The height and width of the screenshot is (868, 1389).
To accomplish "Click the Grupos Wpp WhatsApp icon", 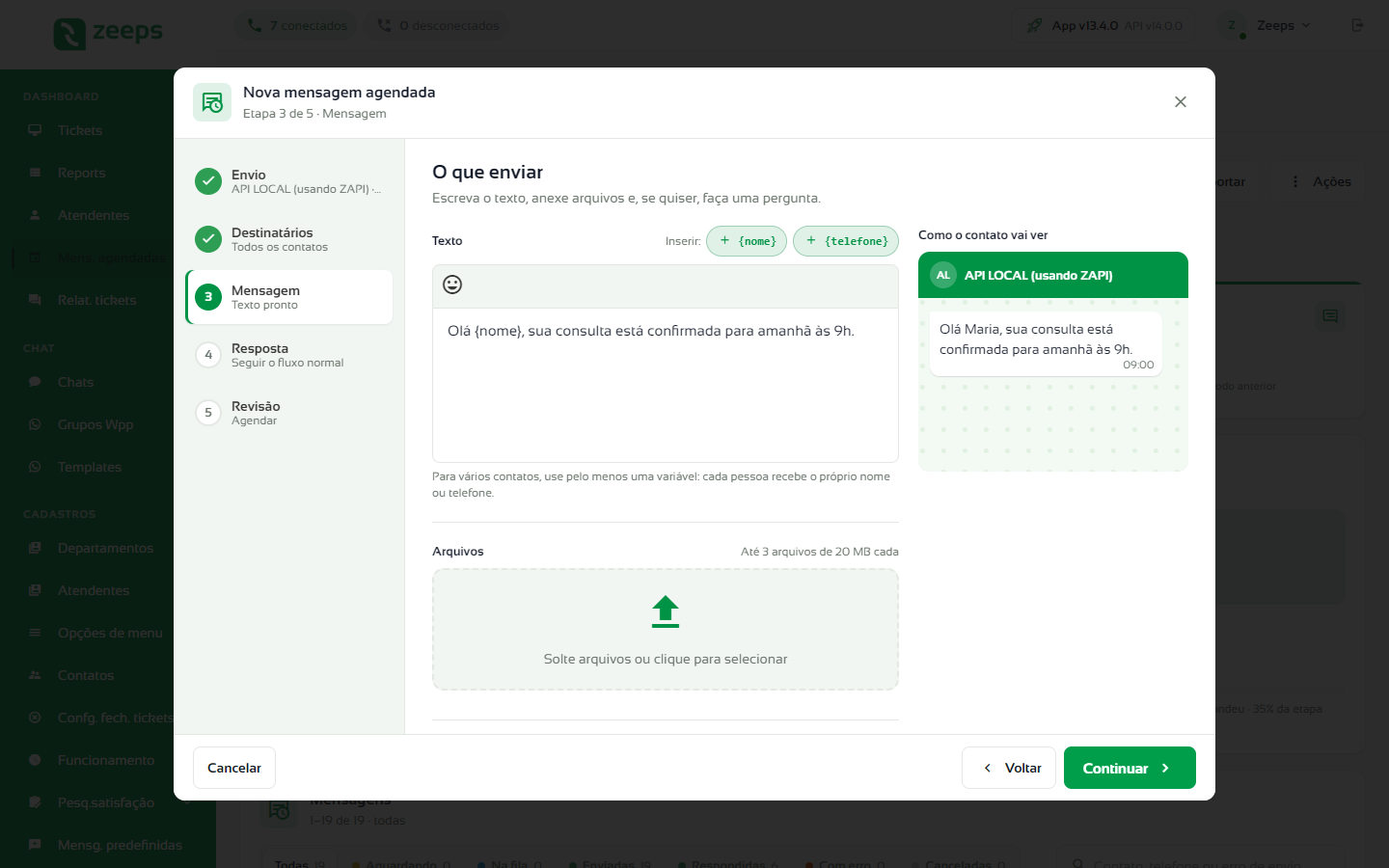I will click(35, 424).
